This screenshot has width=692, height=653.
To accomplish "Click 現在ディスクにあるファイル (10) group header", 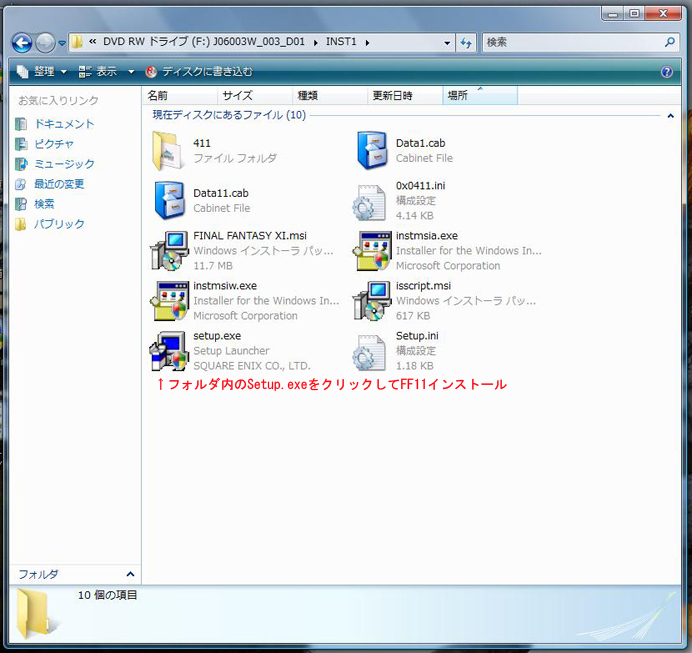I will 229,115.
